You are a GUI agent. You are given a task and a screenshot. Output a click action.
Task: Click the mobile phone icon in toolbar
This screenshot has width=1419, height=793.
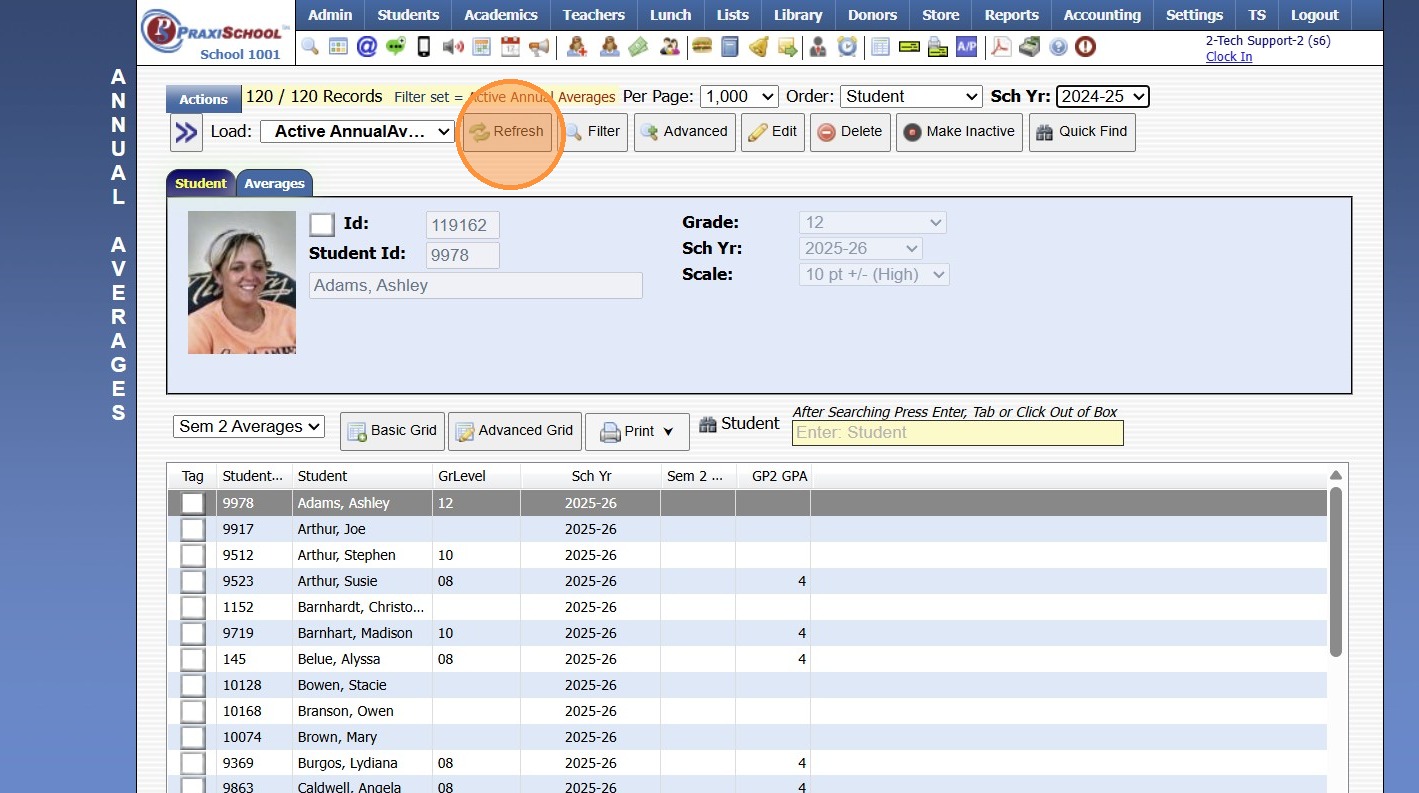coord(424,47)
